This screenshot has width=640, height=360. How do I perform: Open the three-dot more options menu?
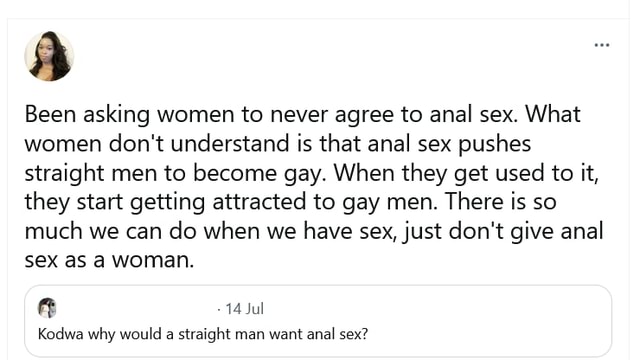pos(602,45)
